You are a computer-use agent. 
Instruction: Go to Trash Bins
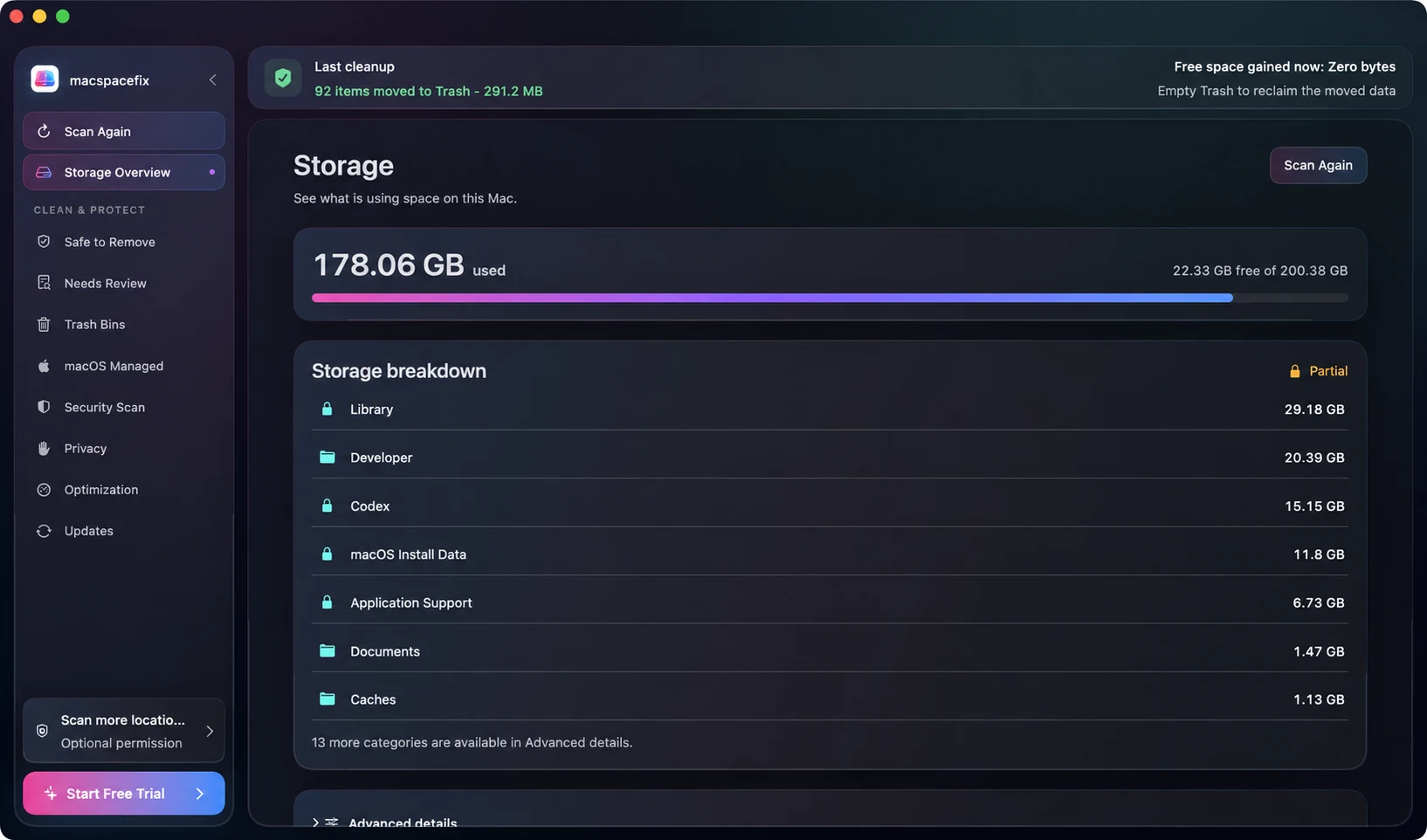click(x=124, y=324)
